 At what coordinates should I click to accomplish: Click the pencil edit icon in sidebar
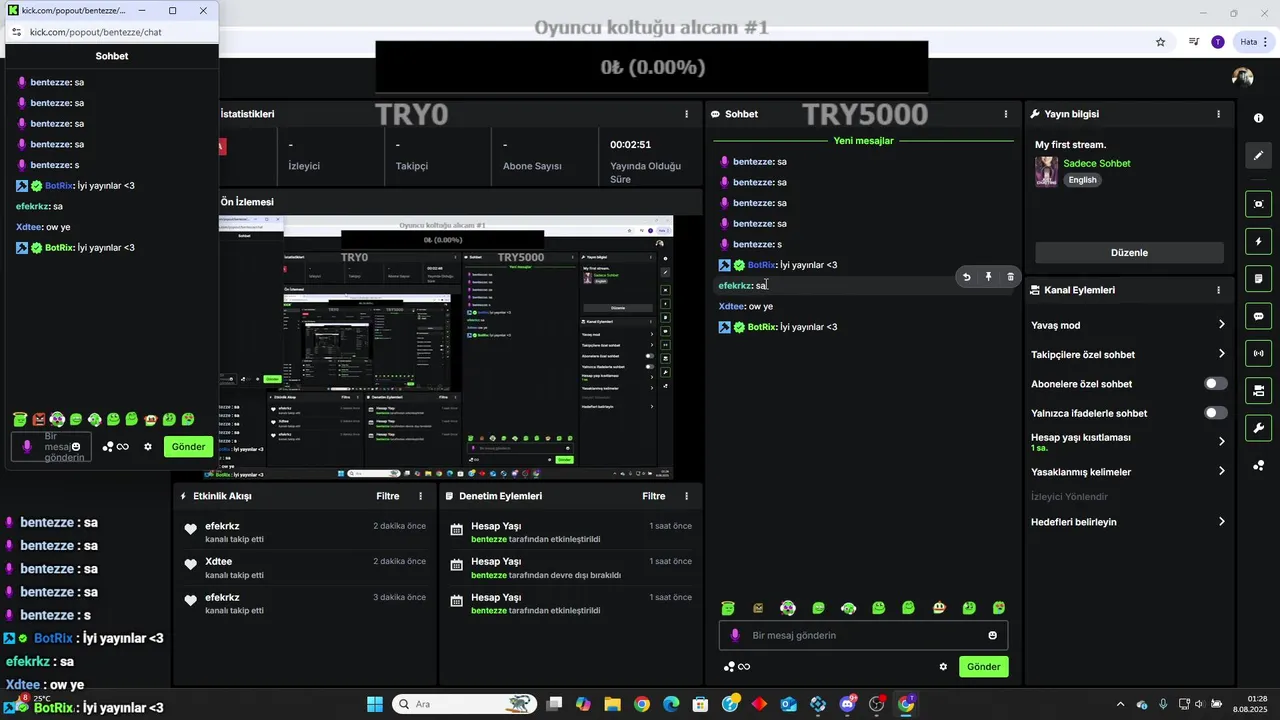pos(1258,156)
